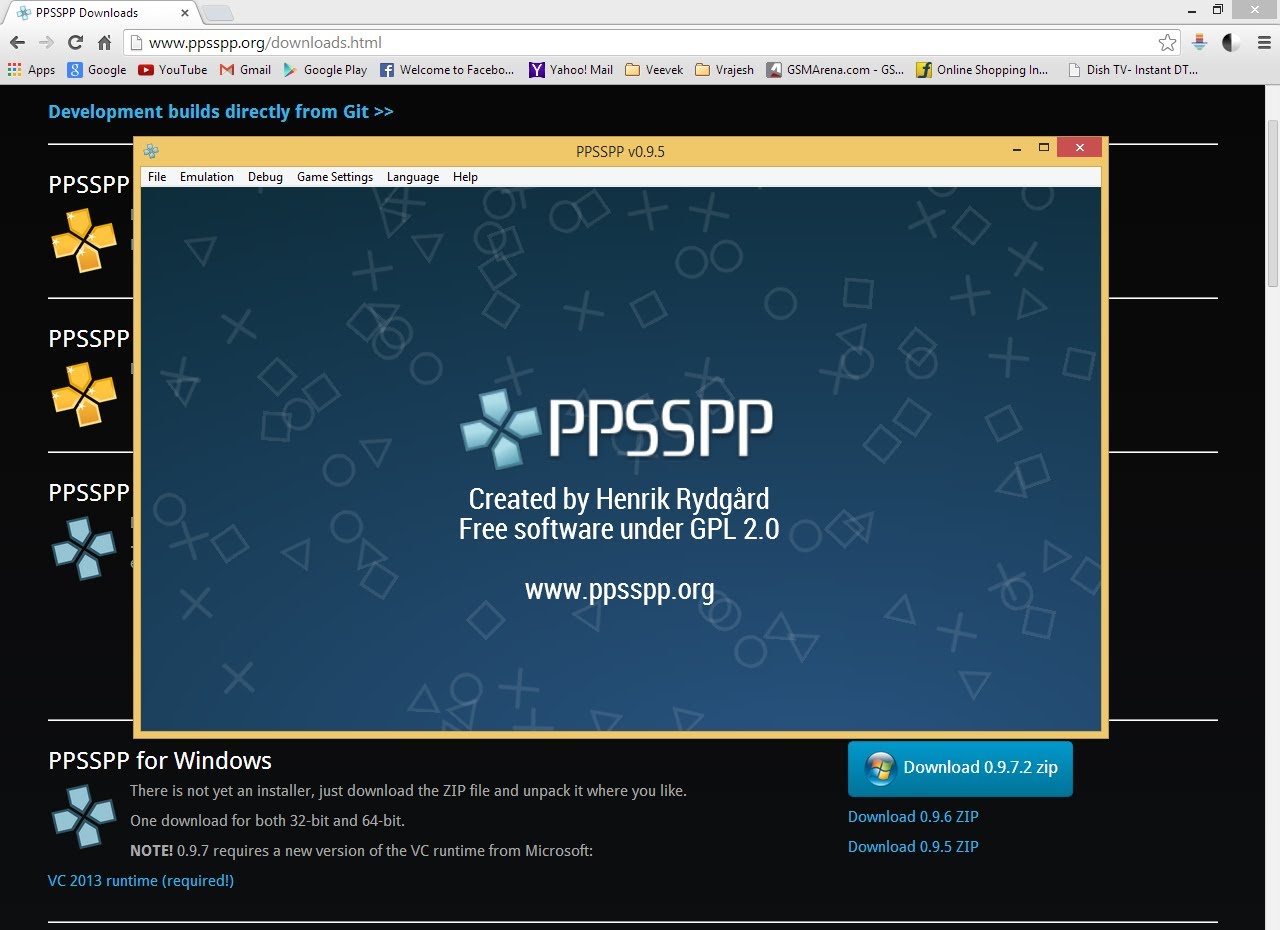The image size is (1280, 930).
Task: Go back using Chrome's back arrow
Action: pos(17,43)
